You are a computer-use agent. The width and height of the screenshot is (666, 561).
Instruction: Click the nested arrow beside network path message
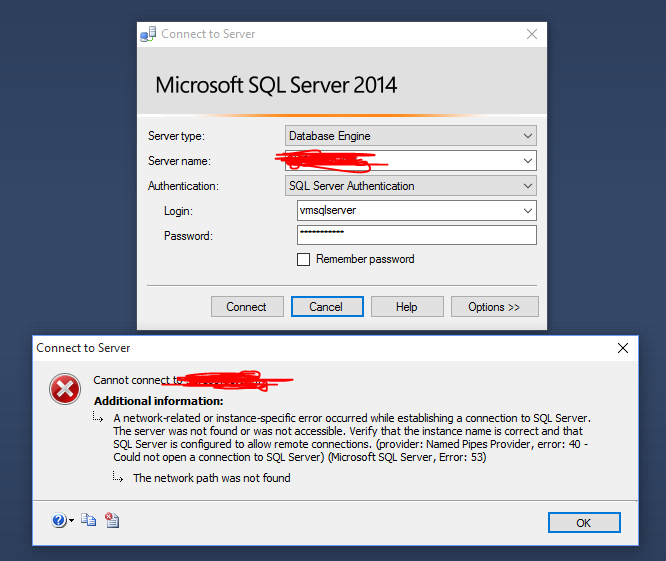tap(118, 477)
